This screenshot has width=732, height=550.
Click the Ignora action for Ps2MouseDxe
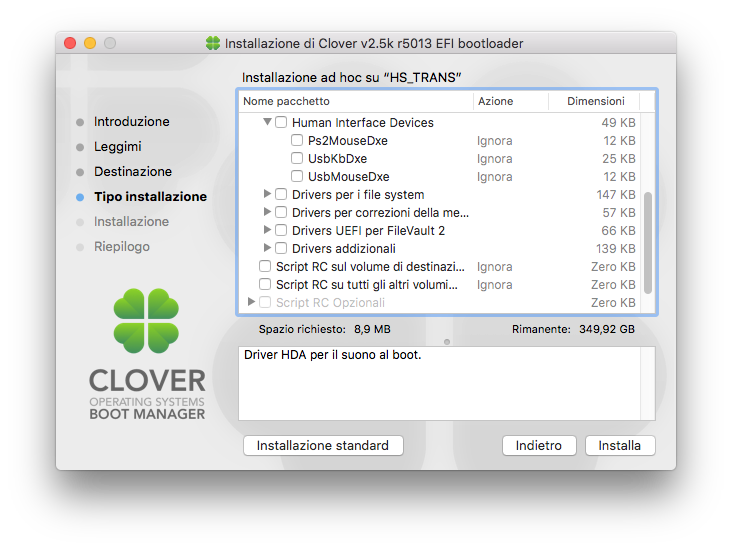(494, 141)
